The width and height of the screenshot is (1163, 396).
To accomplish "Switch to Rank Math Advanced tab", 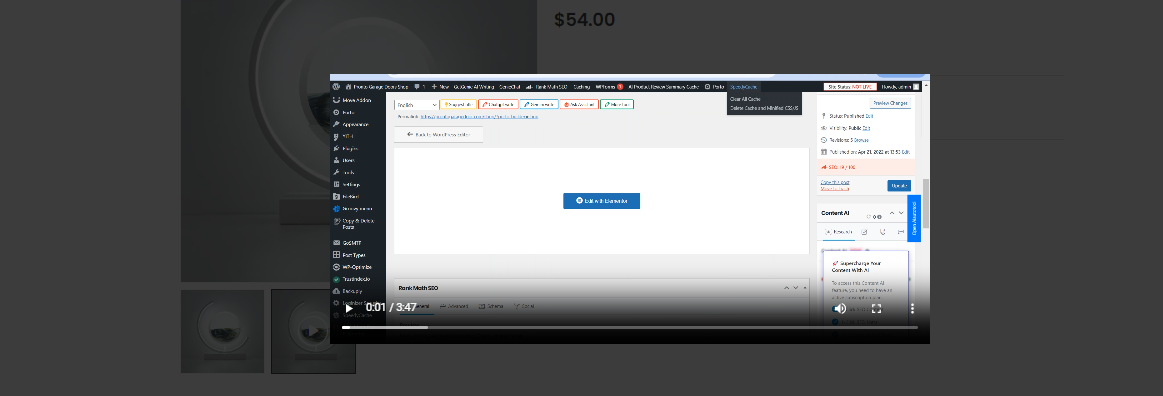I will tap(454, 306).
